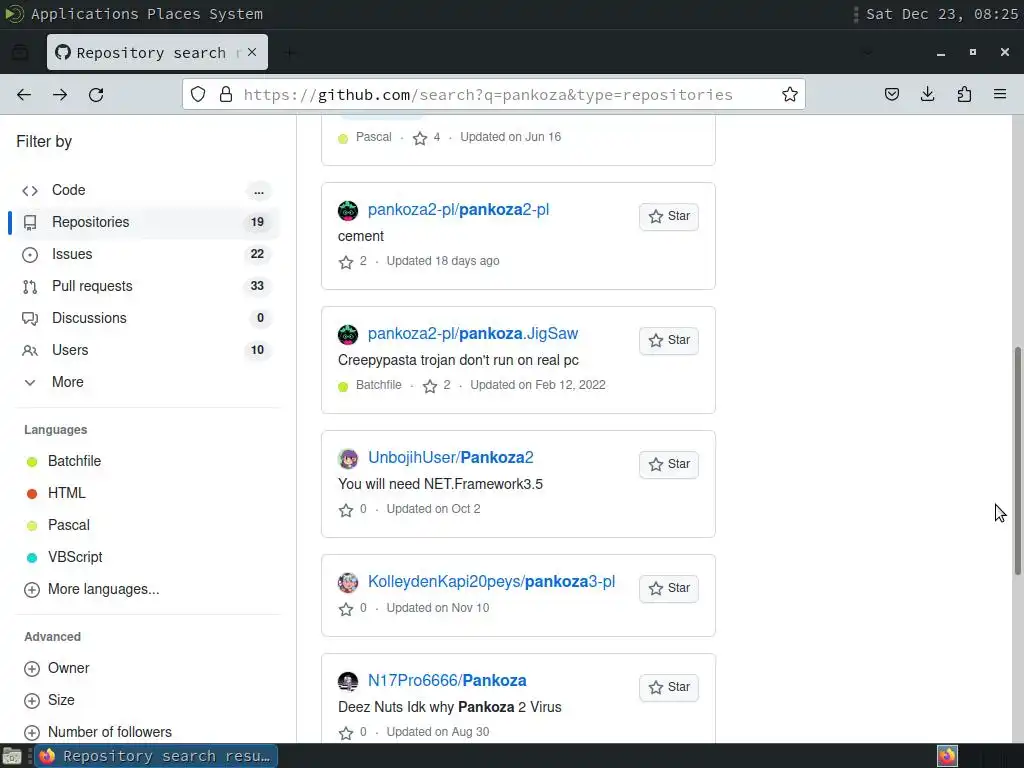
Task: Star the pankoza3-pl repository
Action: coord(669,588)
